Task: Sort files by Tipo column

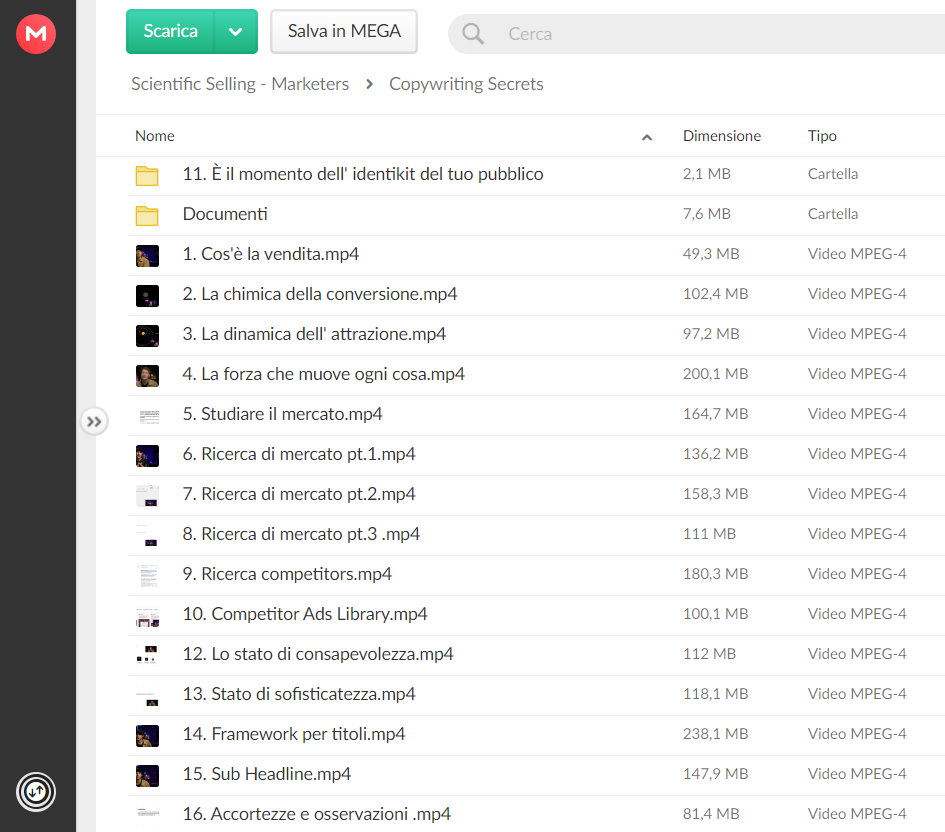Action: pyautogui.click(x=822, y=136)
